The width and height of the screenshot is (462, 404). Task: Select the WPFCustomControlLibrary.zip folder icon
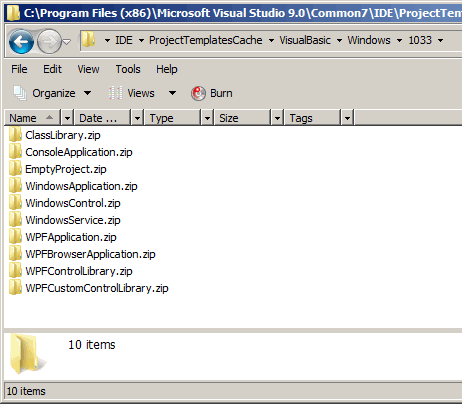[15, 288]
